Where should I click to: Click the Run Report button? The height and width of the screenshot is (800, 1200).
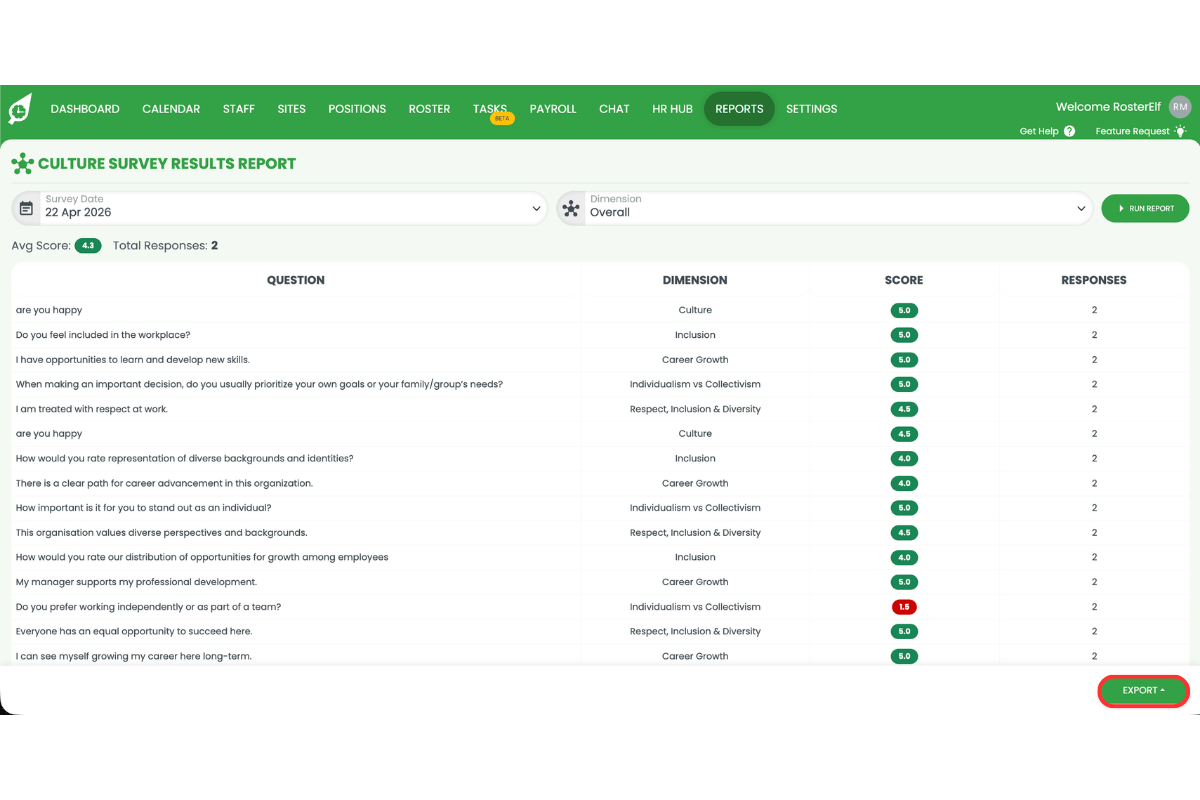pyautogui.click(x=1145, y=208)
